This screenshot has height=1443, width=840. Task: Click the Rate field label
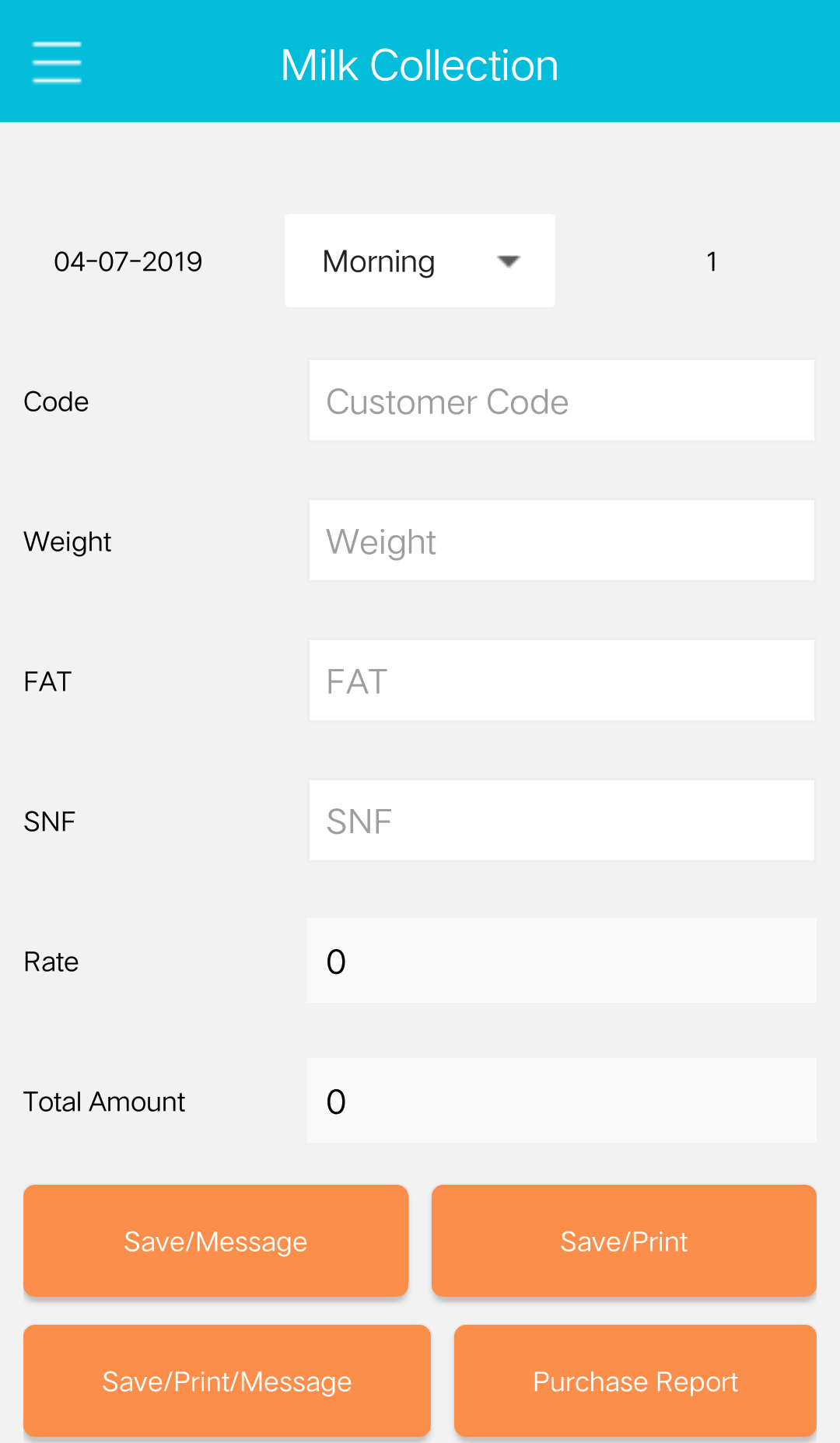tap(51, 962)
